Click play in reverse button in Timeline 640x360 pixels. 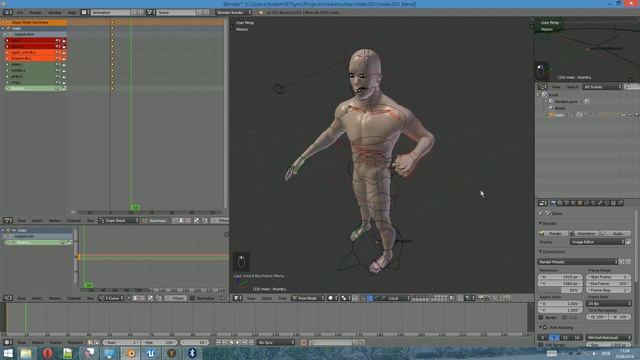coord(231,342)
